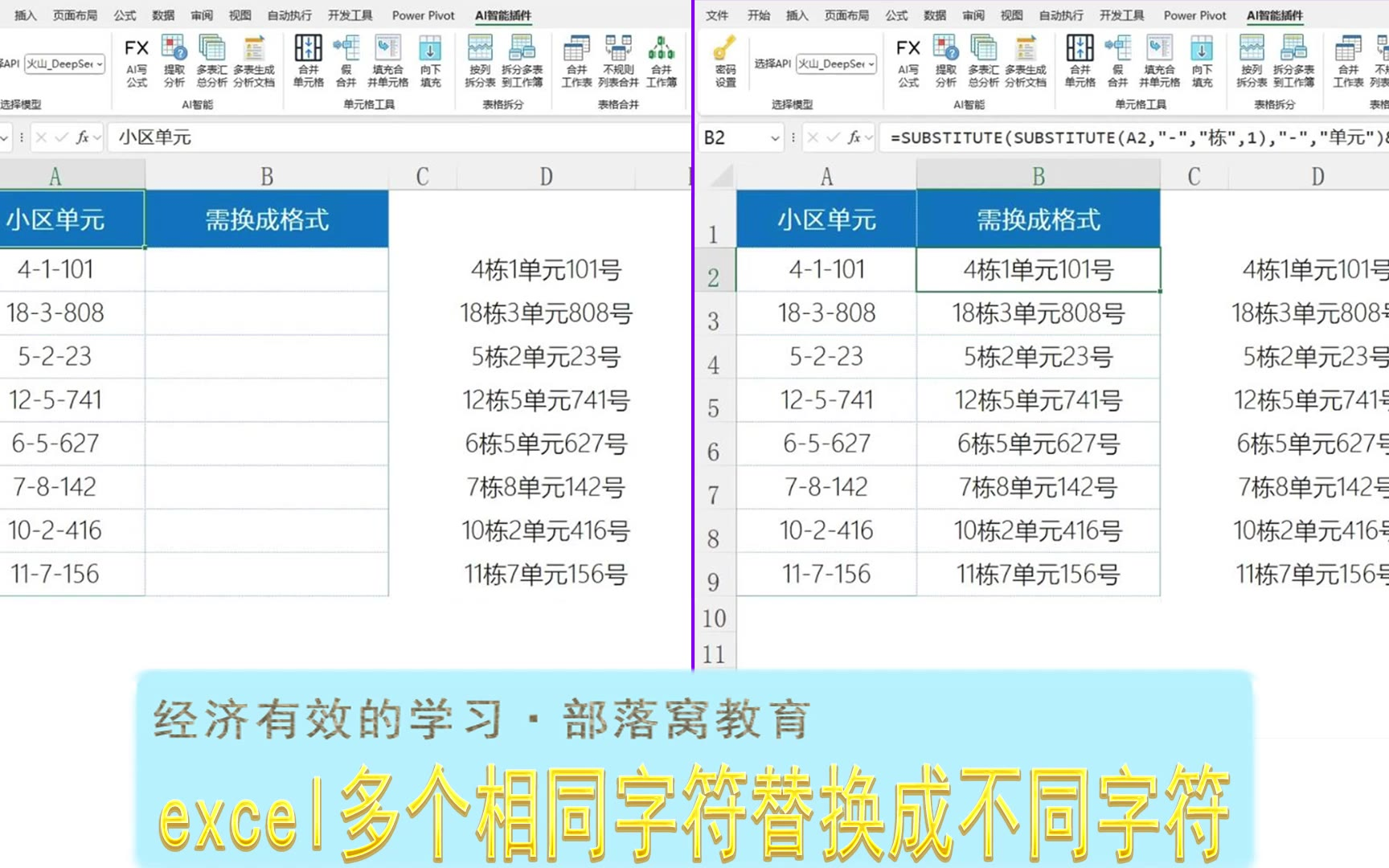Screen dimensions: 1389x868
Task: Open 不规则列表合并 in left window
Action: coord(618,61)
